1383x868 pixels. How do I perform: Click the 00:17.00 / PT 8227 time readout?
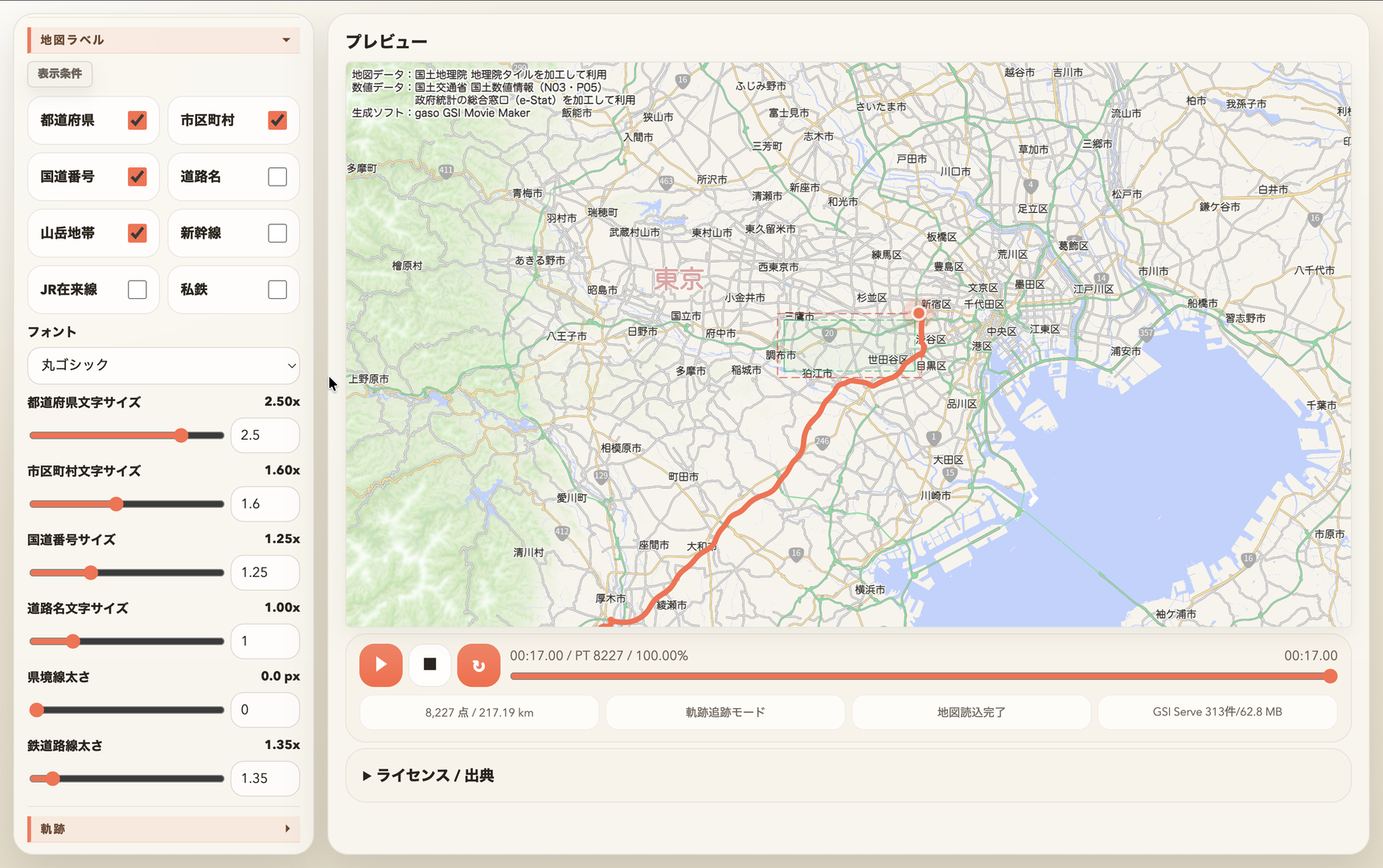point(599,656)
